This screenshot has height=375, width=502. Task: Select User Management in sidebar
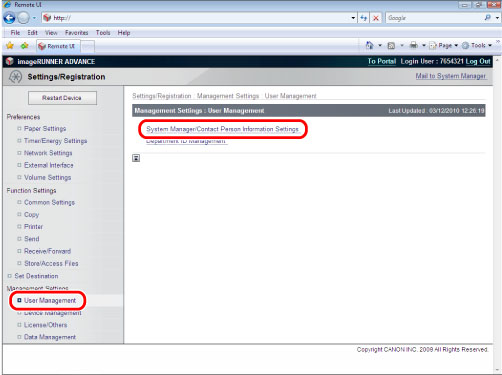[50, 300]
